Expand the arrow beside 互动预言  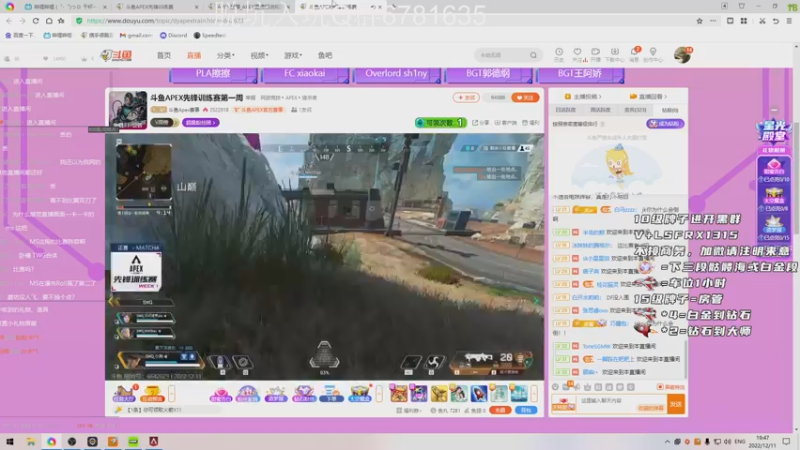click(171, 393)
